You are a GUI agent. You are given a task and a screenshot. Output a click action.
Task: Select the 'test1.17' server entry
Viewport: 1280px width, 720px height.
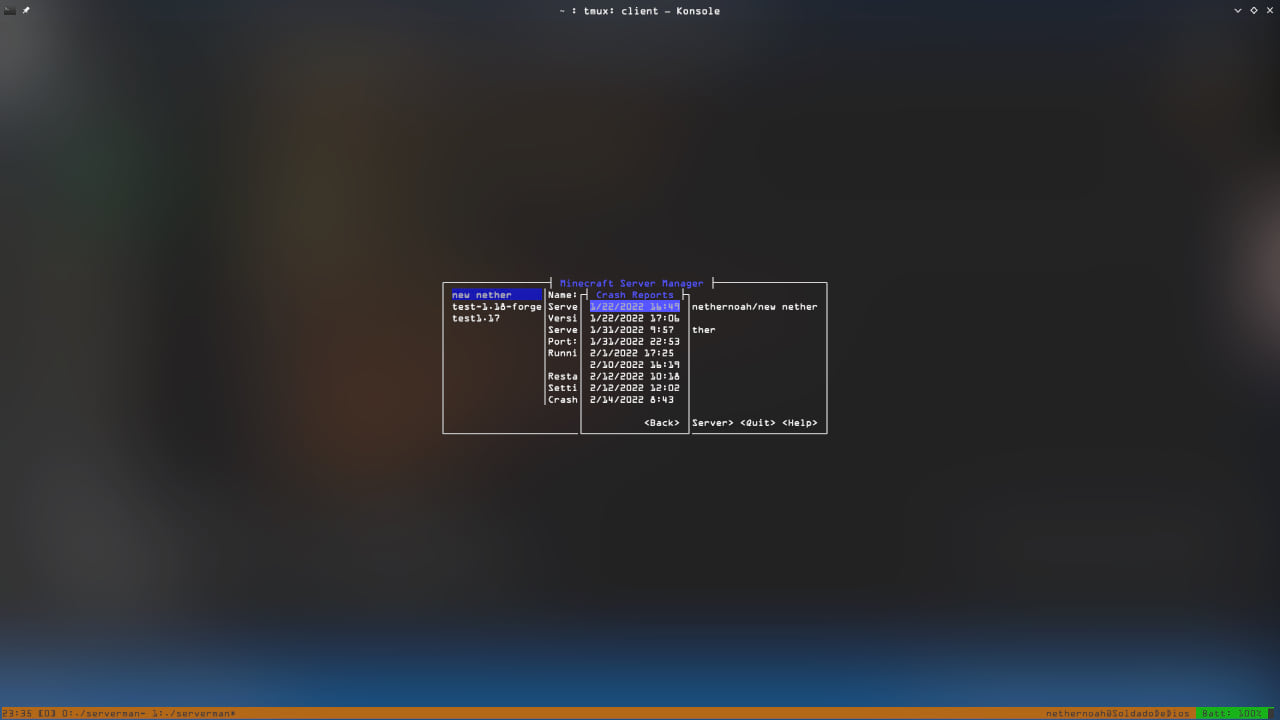[476, 318]
